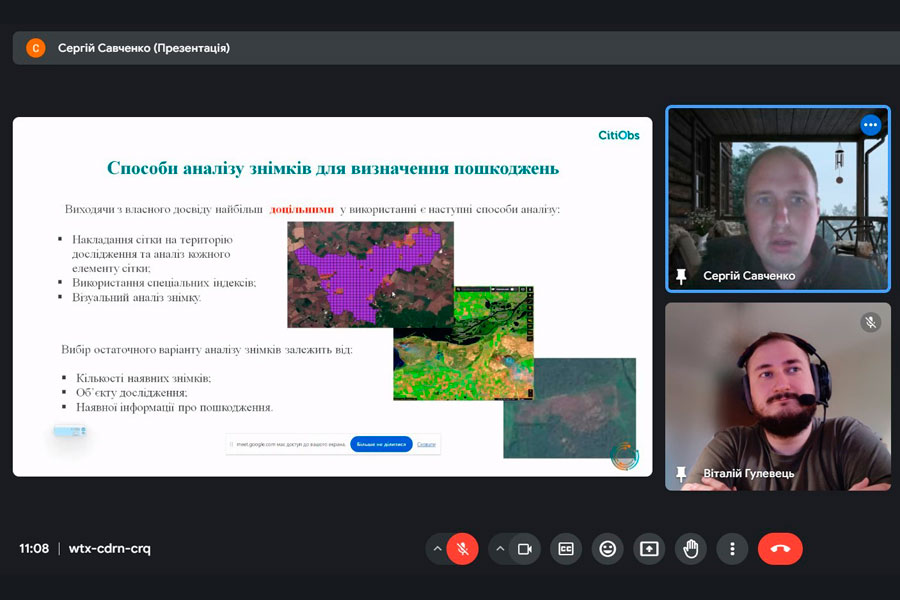
Task: Raise your hand in the meeting
Action: 690,549
